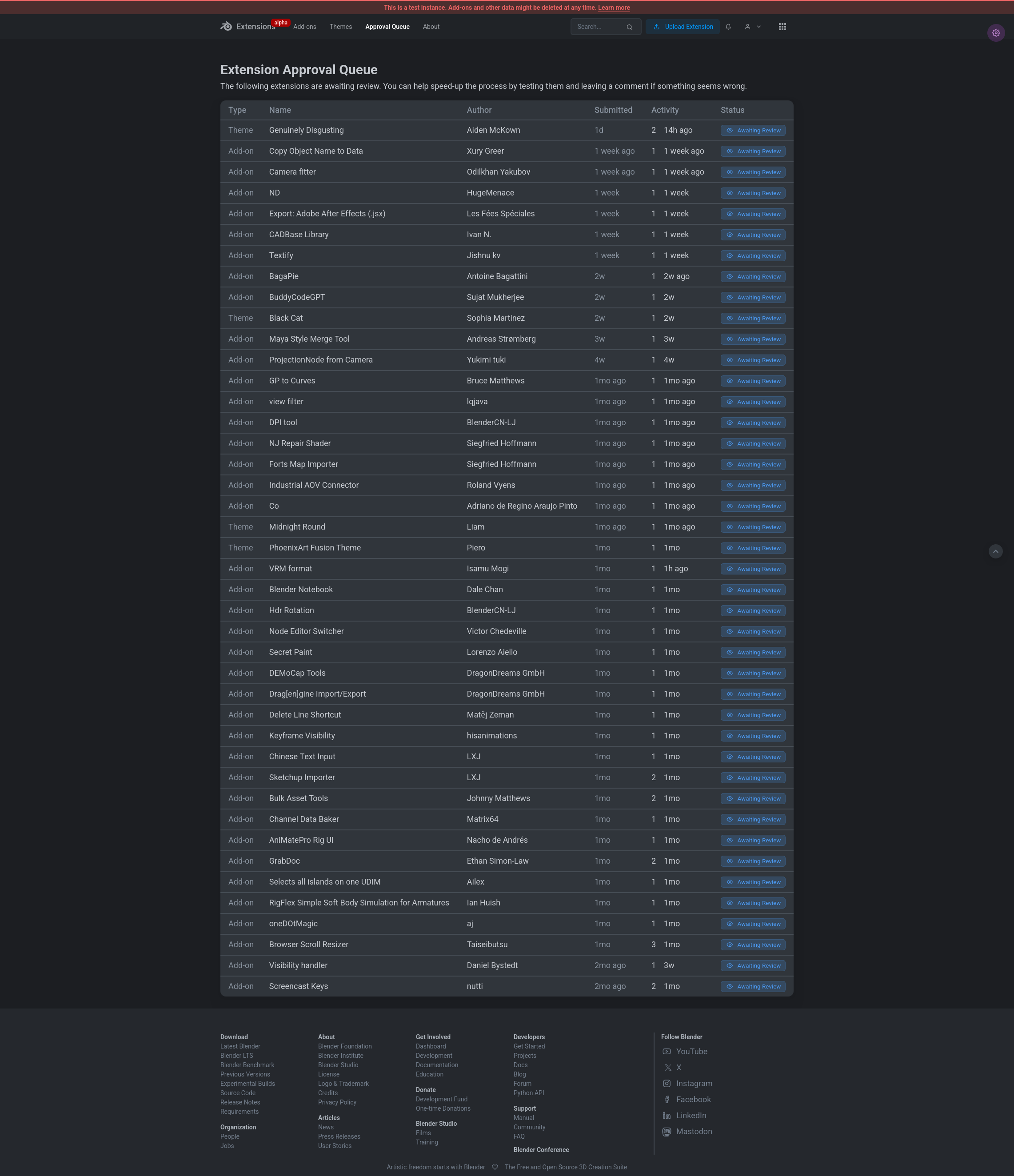This screenshot has width=1014, height=1176.
Task: Open the GrabDoc add-on
Action: [284, 861]
